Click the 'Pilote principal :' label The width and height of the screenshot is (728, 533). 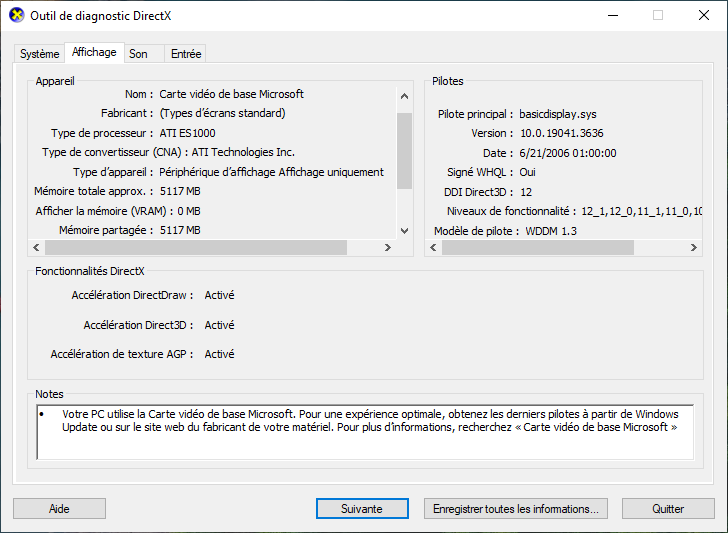pyautogui.click(x=475, y=114)
